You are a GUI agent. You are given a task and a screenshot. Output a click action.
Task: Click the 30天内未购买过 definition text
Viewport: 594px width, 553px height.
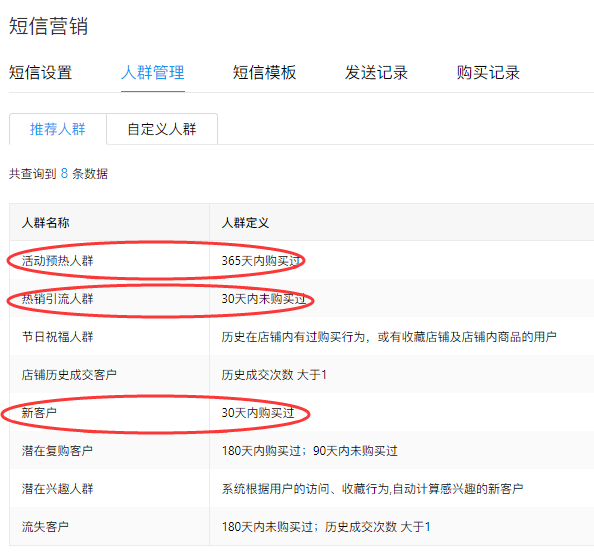point(264,298)
